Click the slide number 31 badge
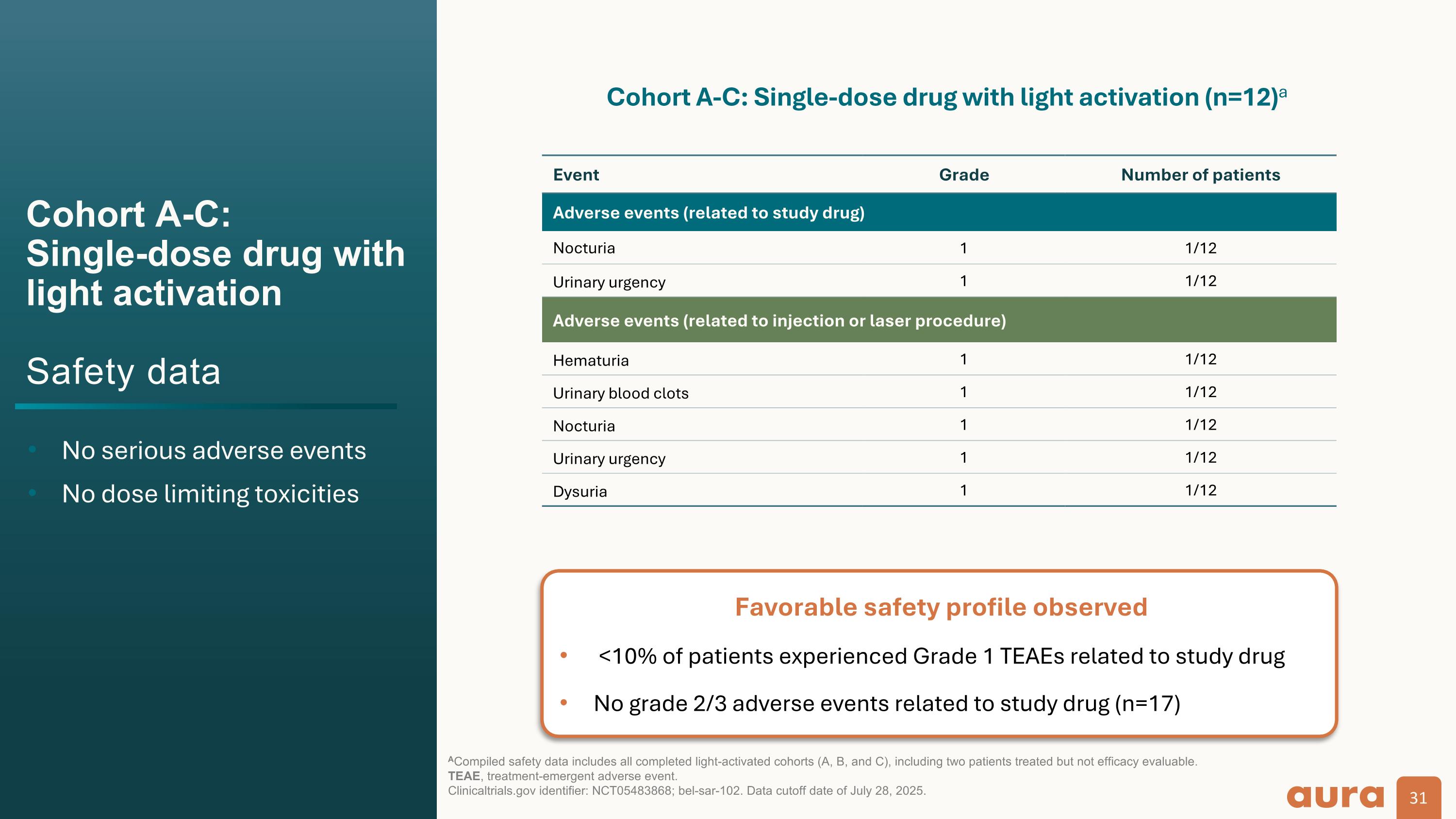This screenshot has width=1456, height=819. pos(1418,798)
